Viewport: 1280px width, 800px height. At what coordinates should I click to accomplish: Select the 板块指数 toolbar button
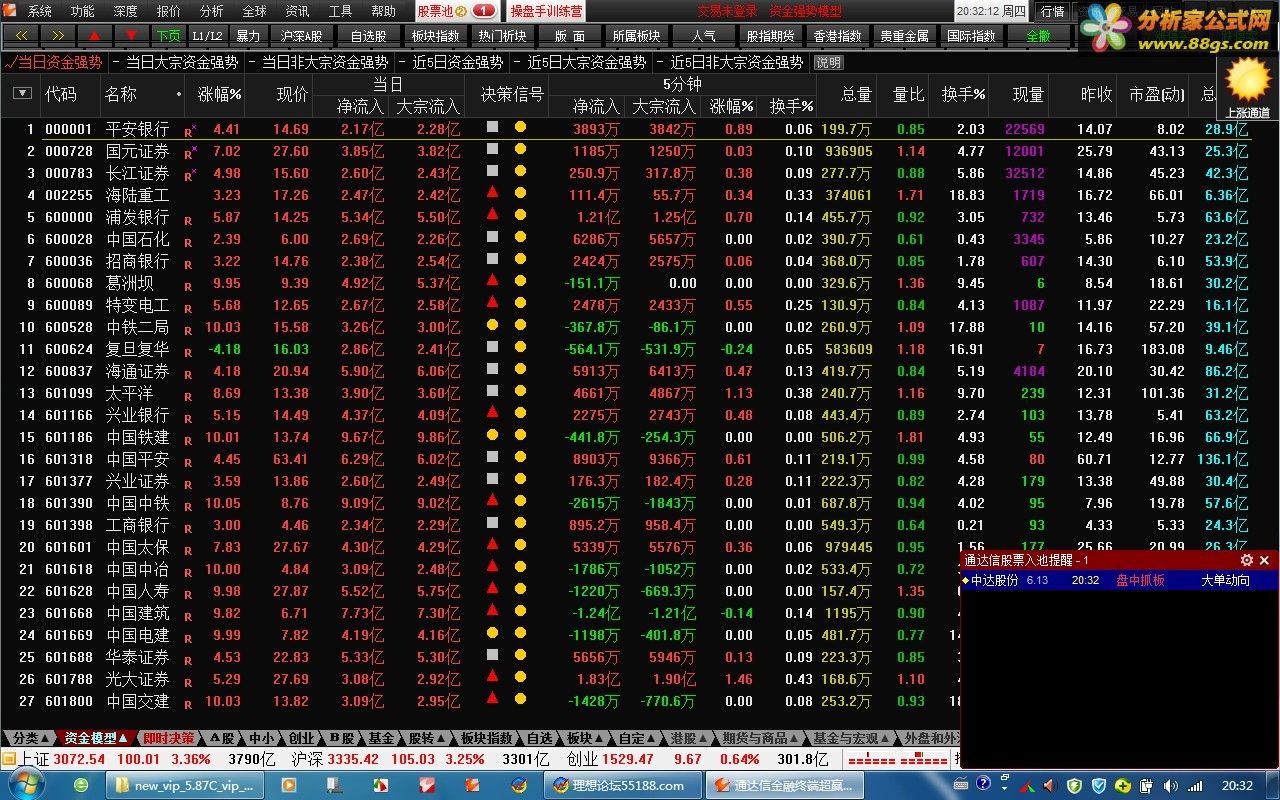click(x=435, y=35)
